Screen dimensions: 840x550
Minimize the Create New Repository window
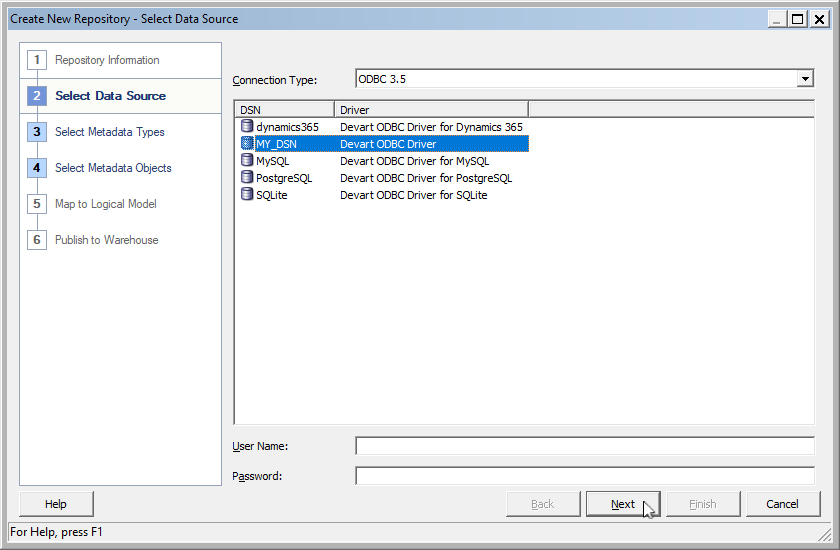(777, 19)
